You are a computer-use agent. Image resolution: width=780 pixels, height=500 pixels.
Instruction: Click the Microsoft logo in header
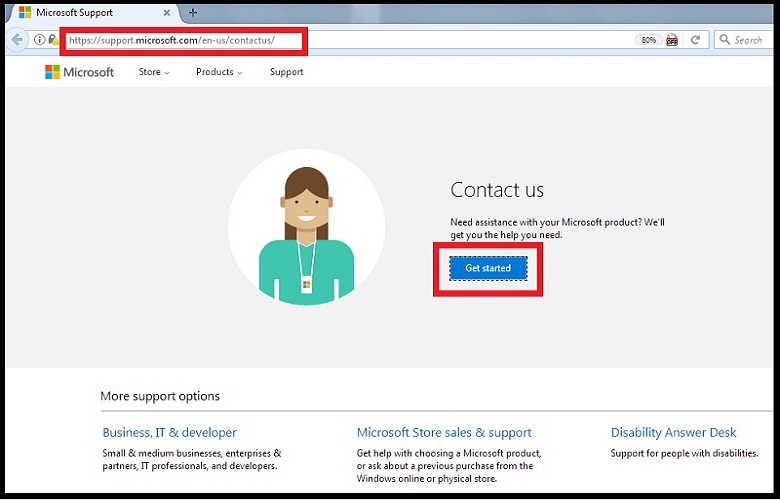pos(80,72)
